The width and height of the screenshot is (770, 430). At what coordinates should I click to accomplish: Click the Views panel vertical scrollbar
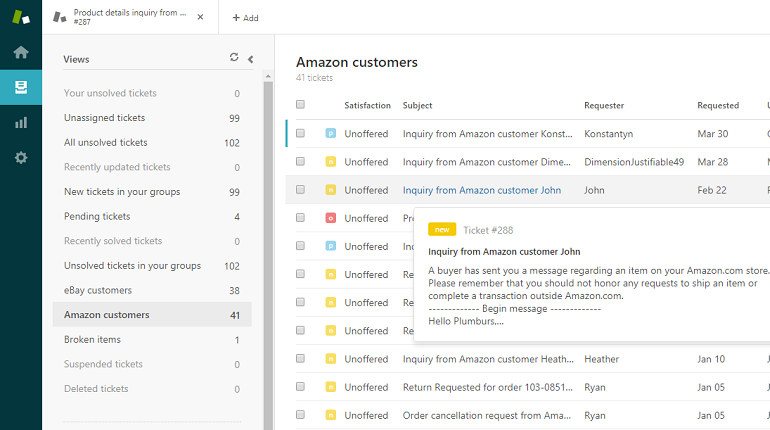click(268, 250)
